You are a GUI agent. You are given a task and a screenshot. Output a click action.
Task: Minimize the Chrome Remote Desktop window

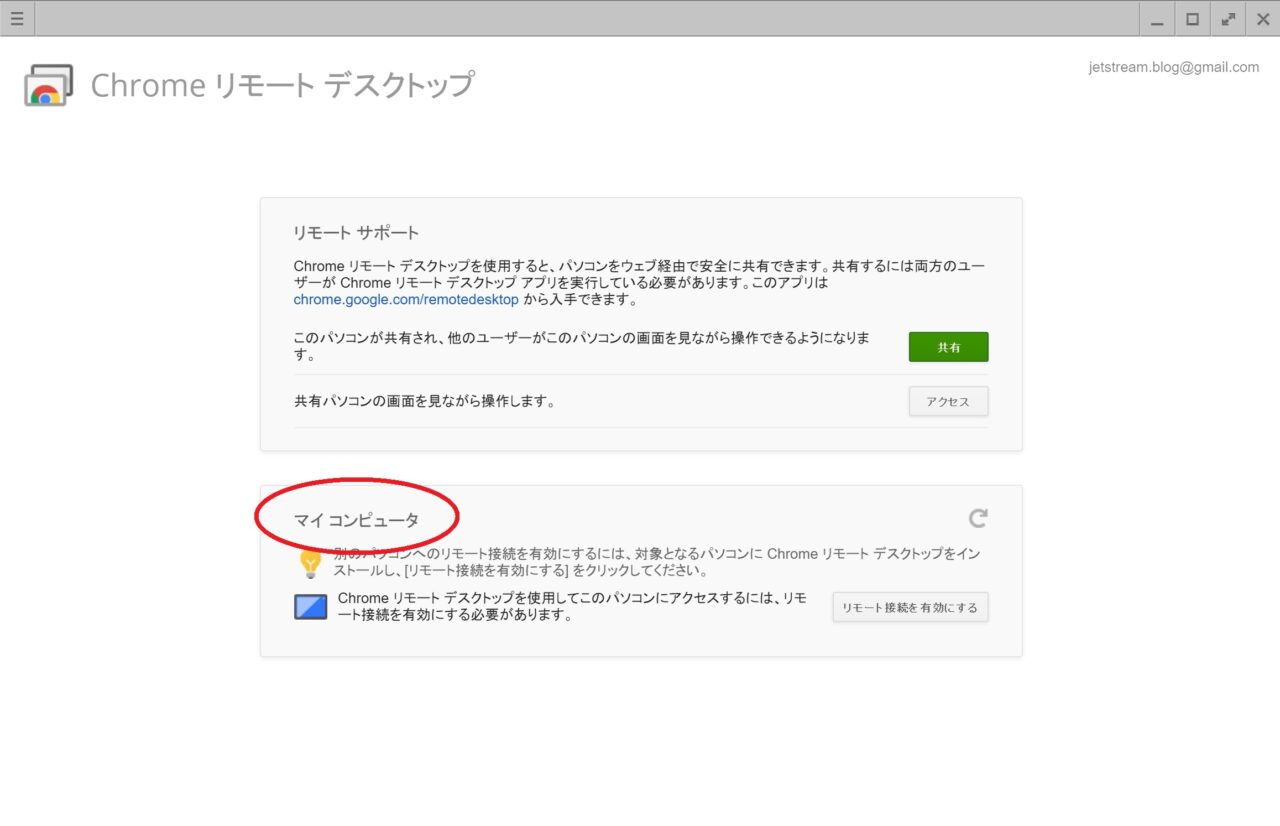click(1157, 19)
